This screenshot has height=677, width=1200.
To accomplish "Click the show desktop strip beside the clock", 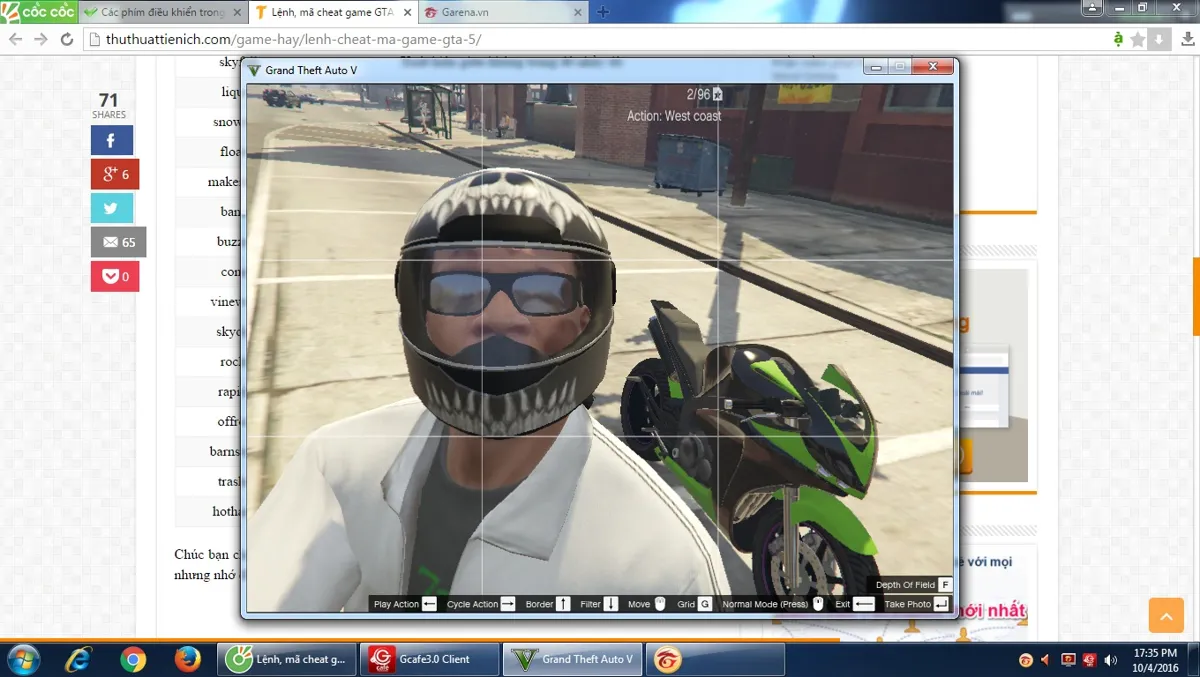I will tap(1193, 660).
